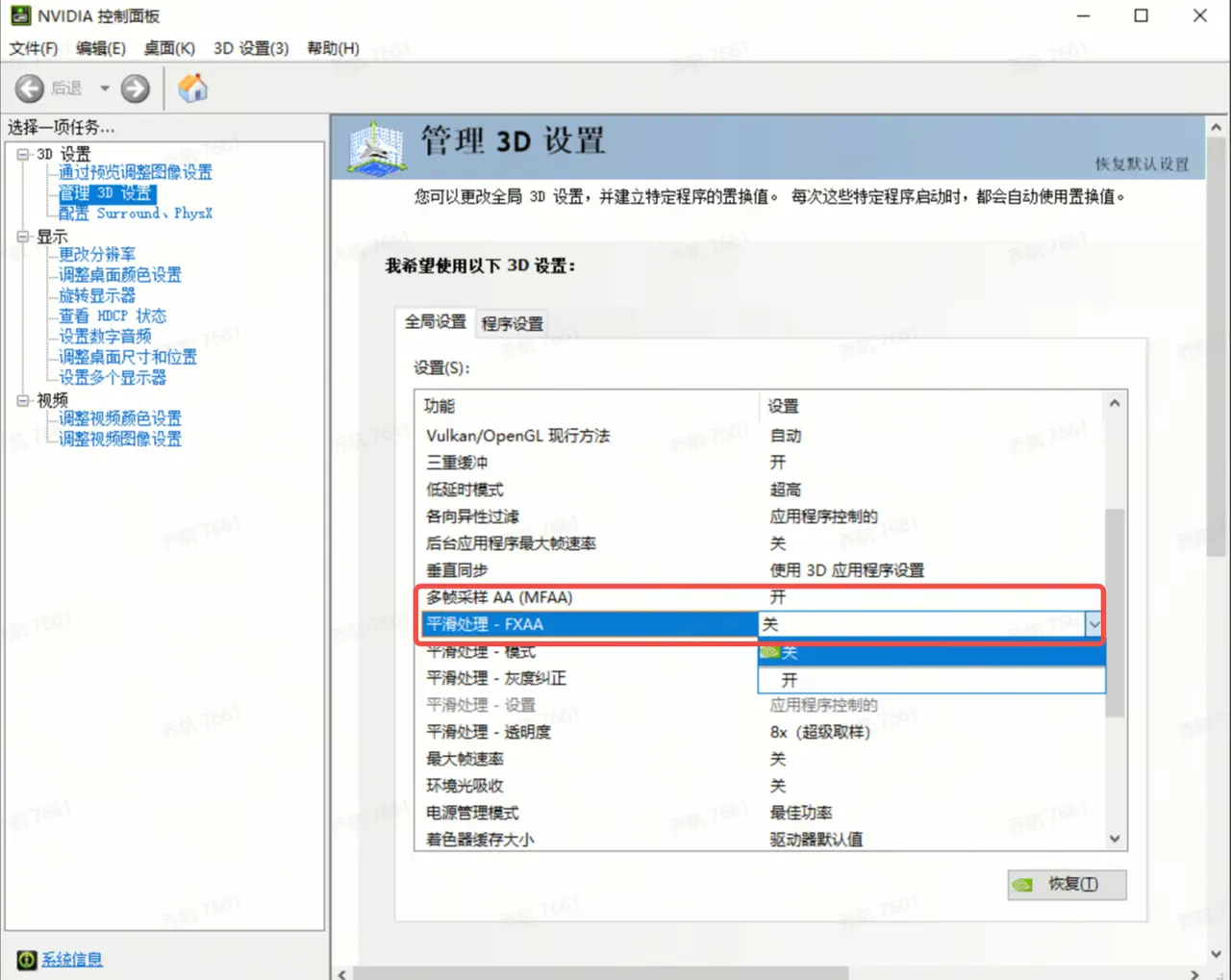Click NVIDIA icon on 恢复 button
The image size is (1231, 980).
click(1023, 885)
